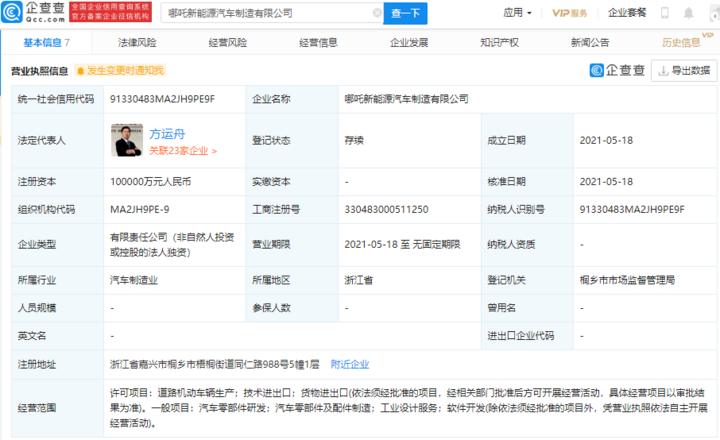Click the bell icon for 发生变更时通知我
The height and width of the screenshot is (440, 720).
[x=79, y=70]
